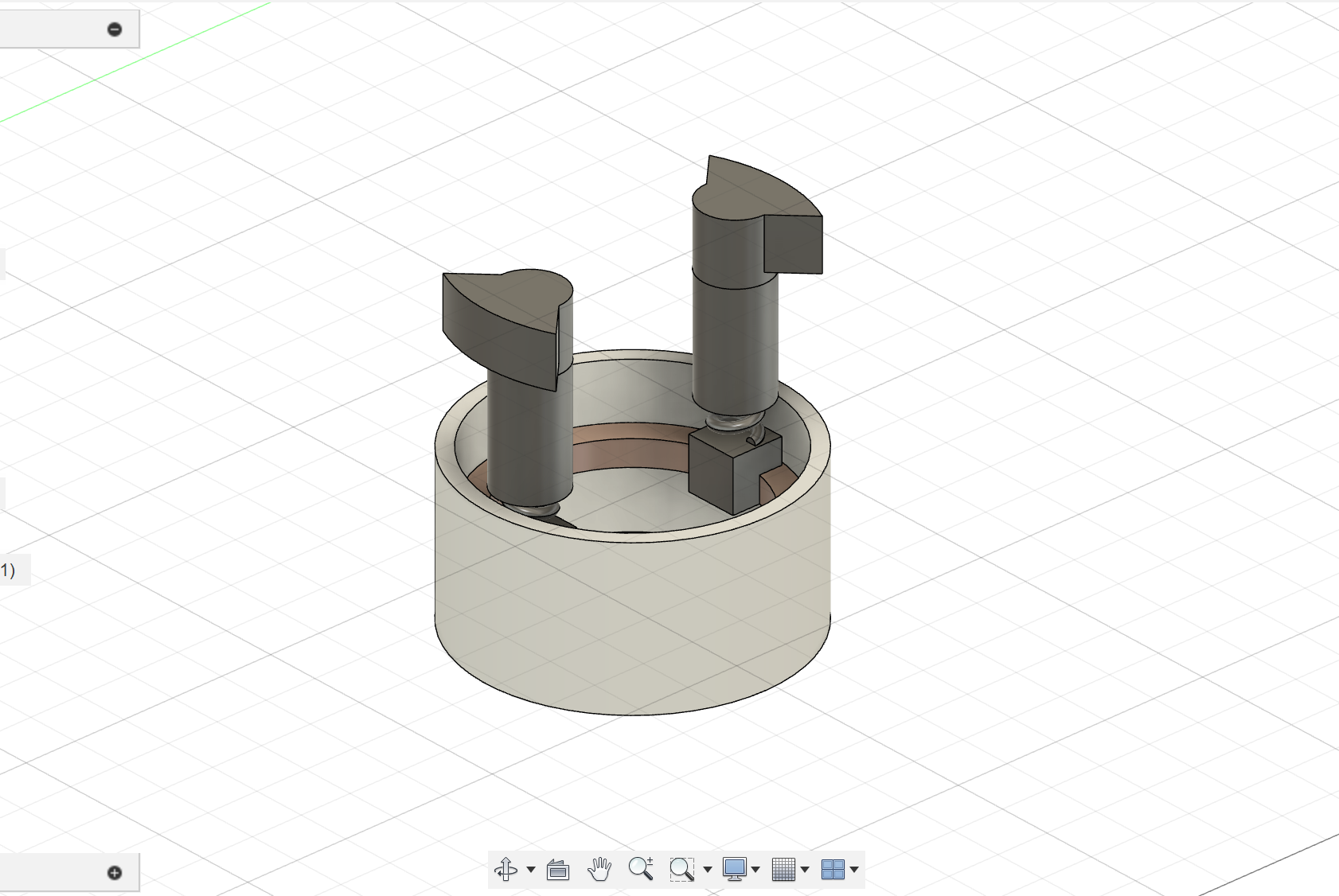Screen dimensions: 1339x896
Task: Open the Orbit type dropdown arrow
Action: point(531,870)
